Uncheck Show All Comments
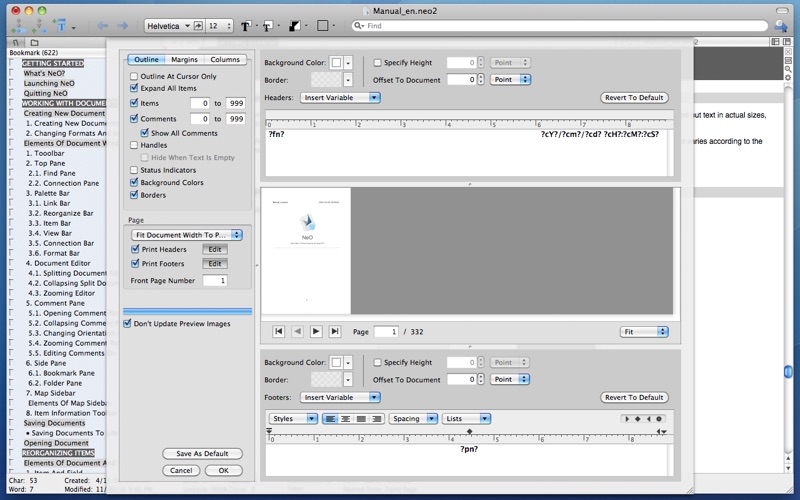This screenshot has width=800, height=500. (x=144, y=133)
